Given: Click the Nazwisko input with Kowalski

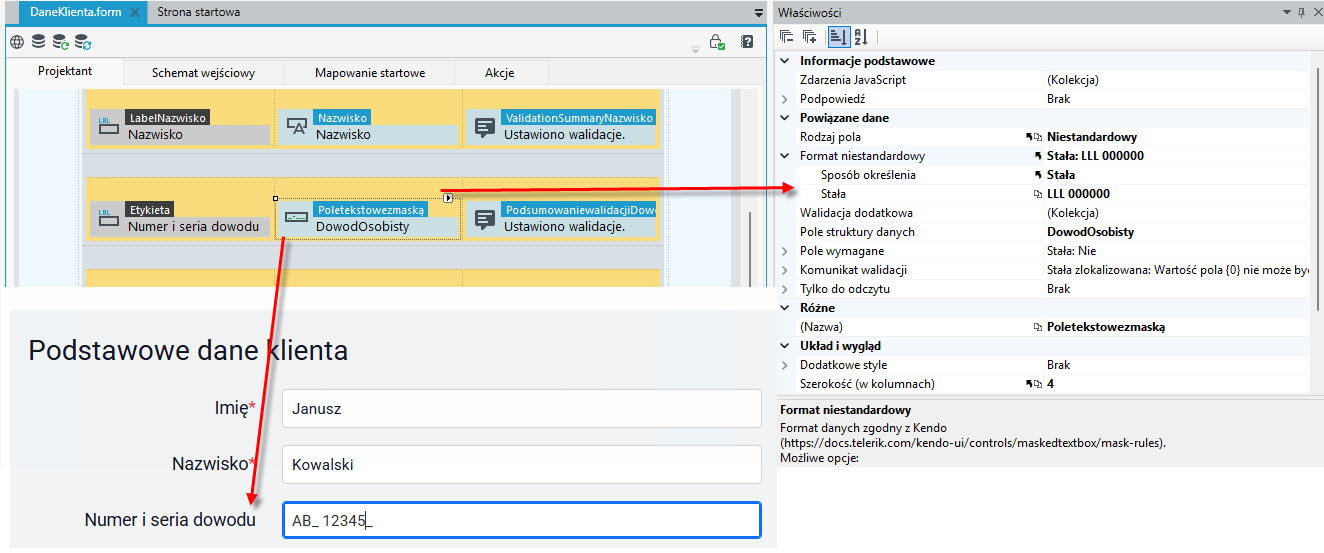Looking at the screenshot, I should pos(522,464).
